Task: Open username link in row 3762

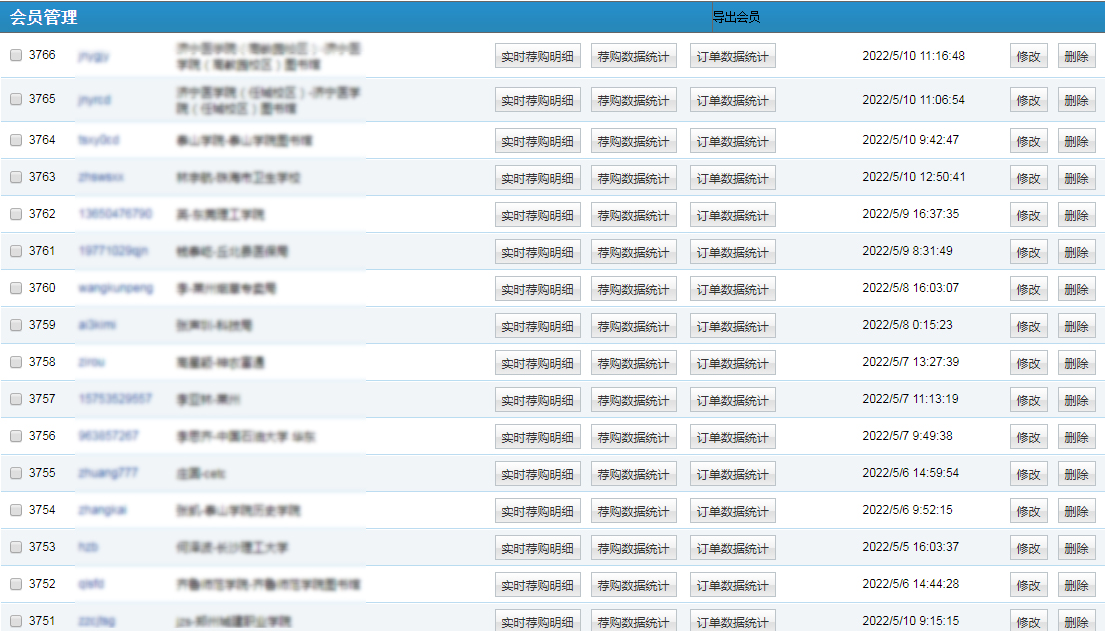Action: [x=115, y=214]
